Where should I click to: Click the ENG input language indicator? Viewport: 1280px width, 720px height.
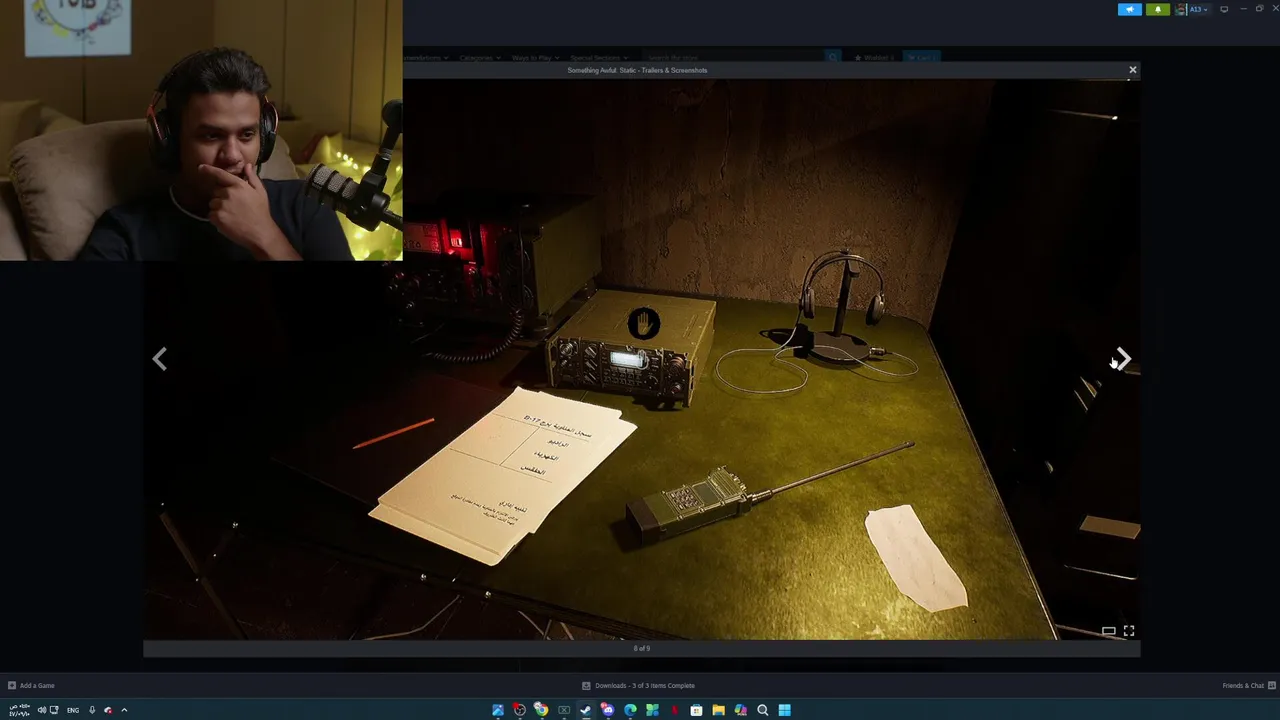[73, 710]
